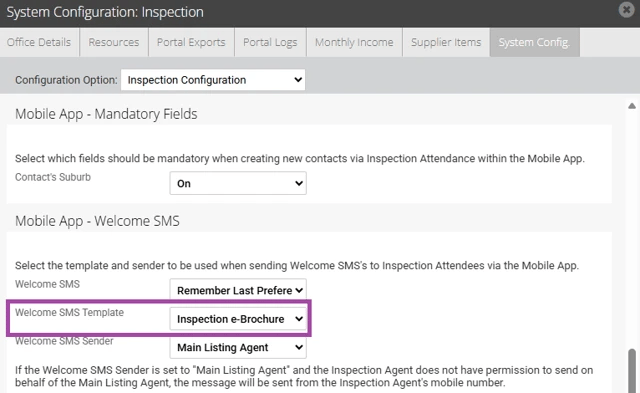Expand the Configuration Option dropdown
640x393 pixels.
click(x=213, y=80)
